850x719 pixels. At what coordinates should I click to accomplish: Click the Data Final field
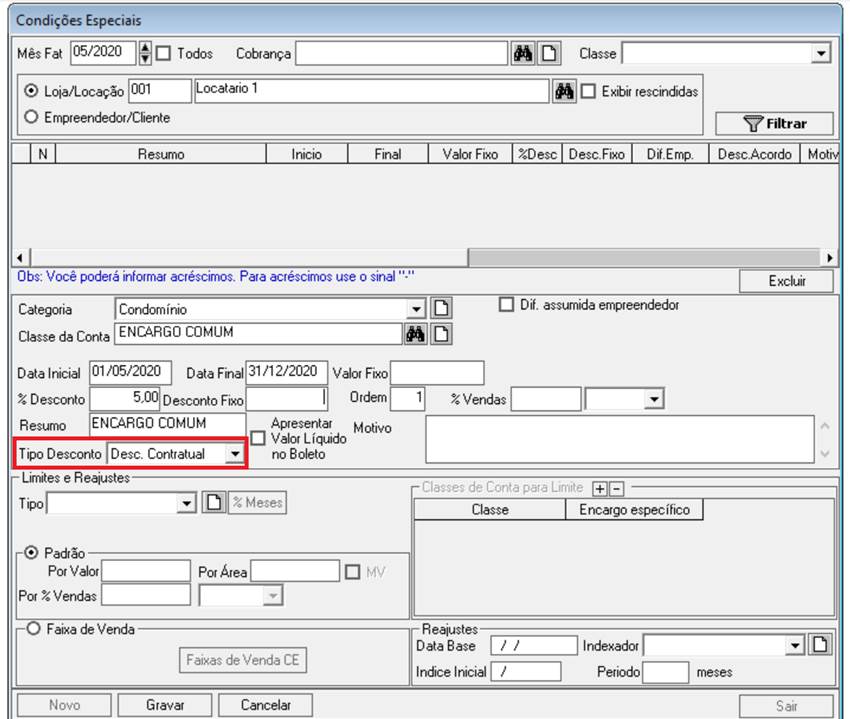(x=287, y=373)
